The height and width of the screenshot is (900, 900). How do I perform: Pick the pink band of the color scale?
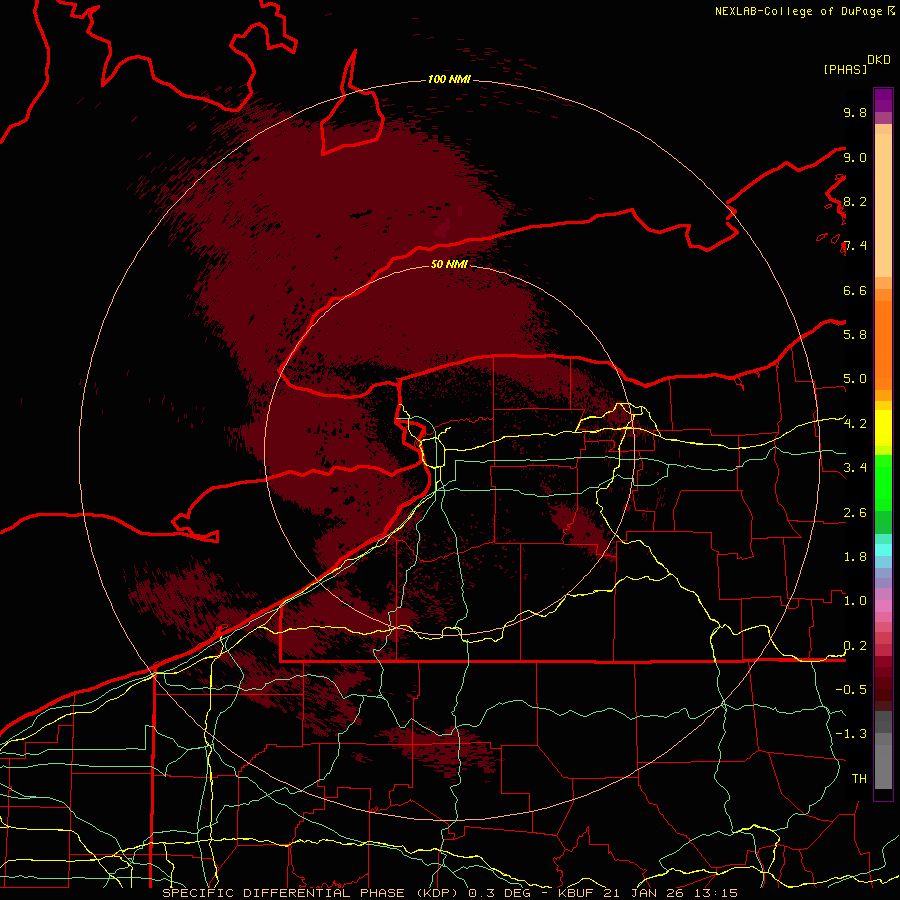coord(883,606)
